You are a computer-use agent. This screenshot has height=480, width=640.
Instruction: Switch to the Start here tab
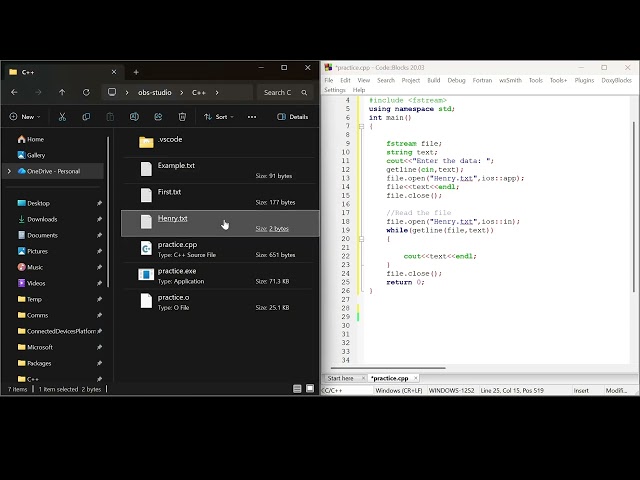pos(341,378)
